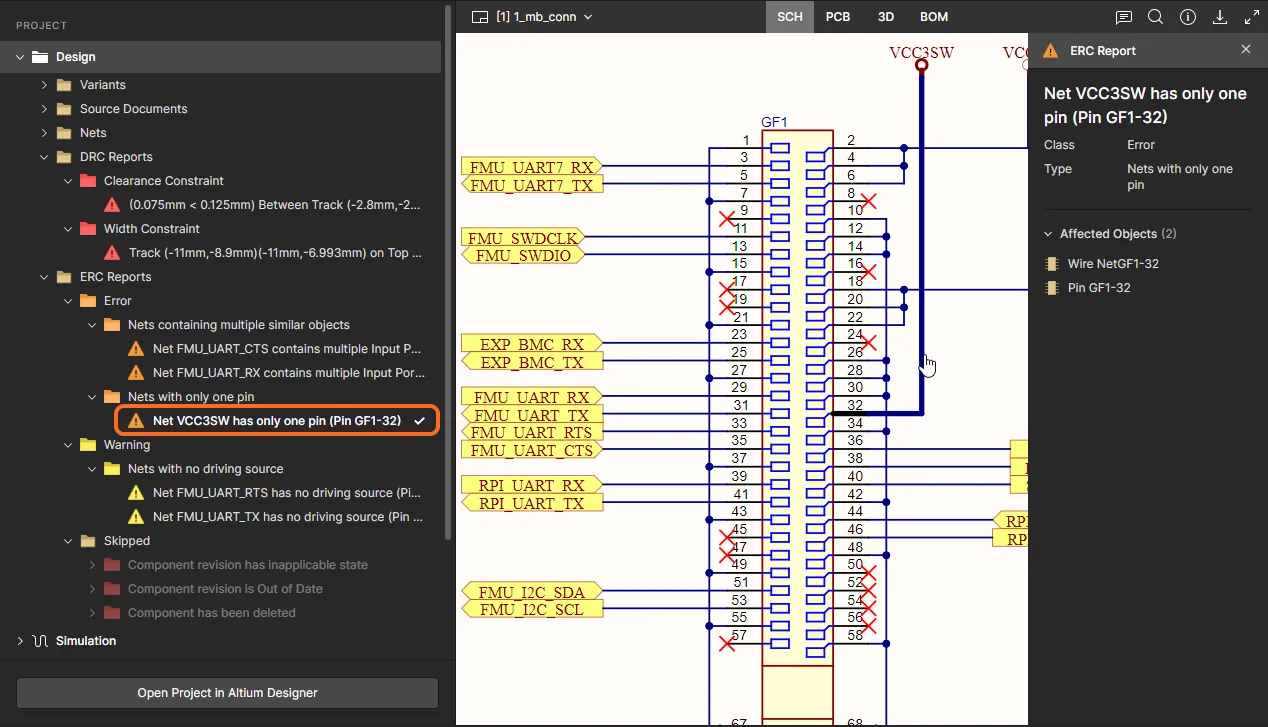
Task: Close the ERC Report panel
Action: coord(1245,50)
